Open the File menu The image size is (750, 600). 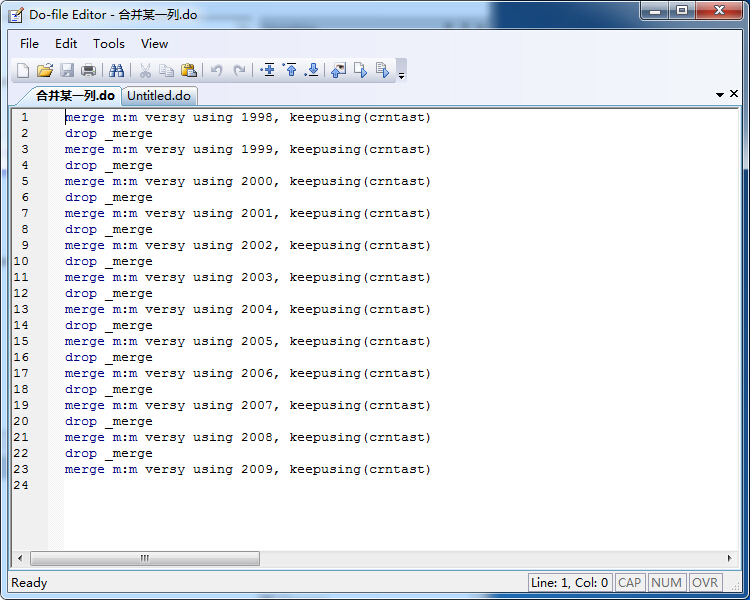click(29, 44)
